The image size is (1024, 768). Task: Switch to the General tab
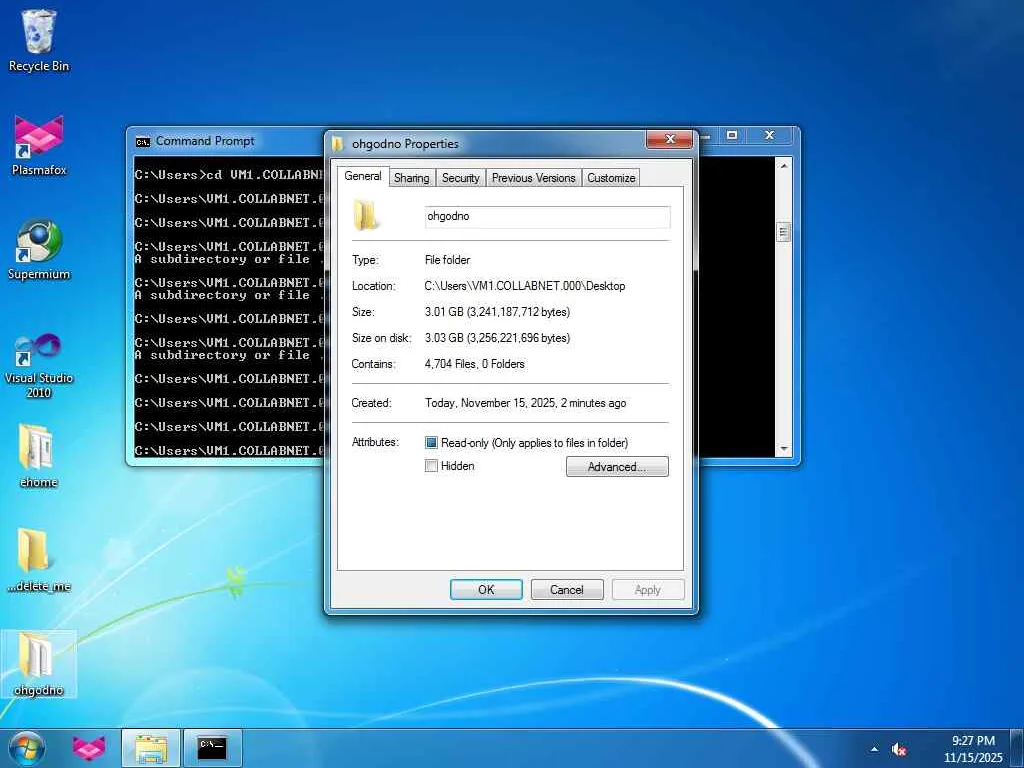pyautogui.click(x=362, y=176)
